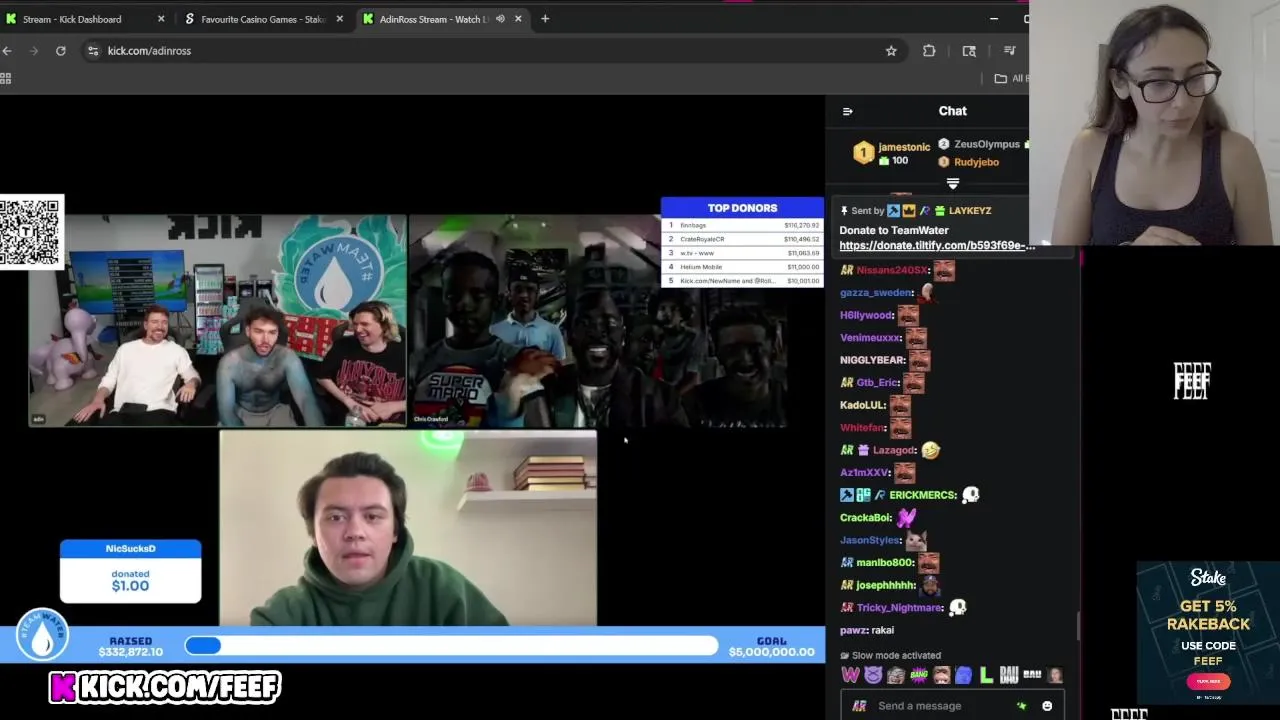1280x720 pixels.
Task: Insert the large white BAU emote
Action: (x=1008, y=675)
